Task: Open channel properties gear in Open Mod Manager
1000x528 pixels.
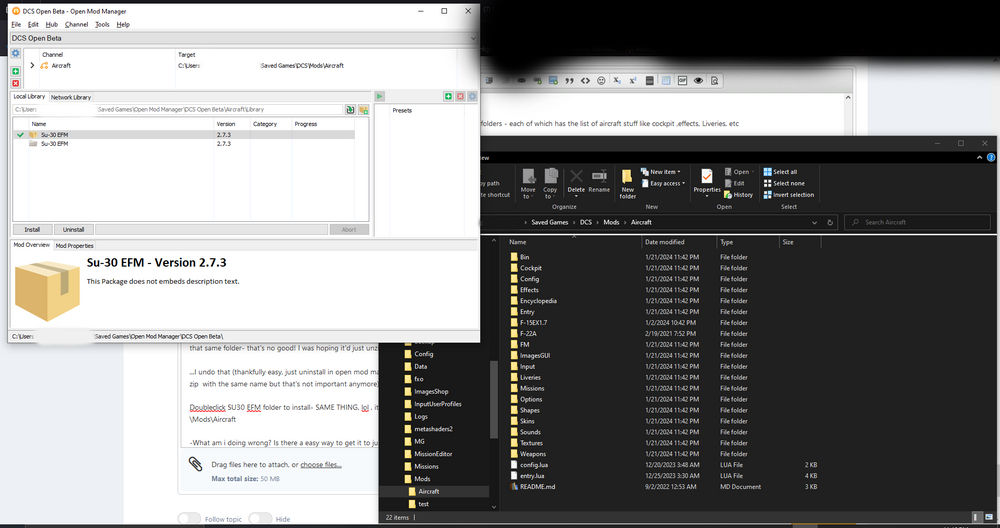Action: pos(16,54)
